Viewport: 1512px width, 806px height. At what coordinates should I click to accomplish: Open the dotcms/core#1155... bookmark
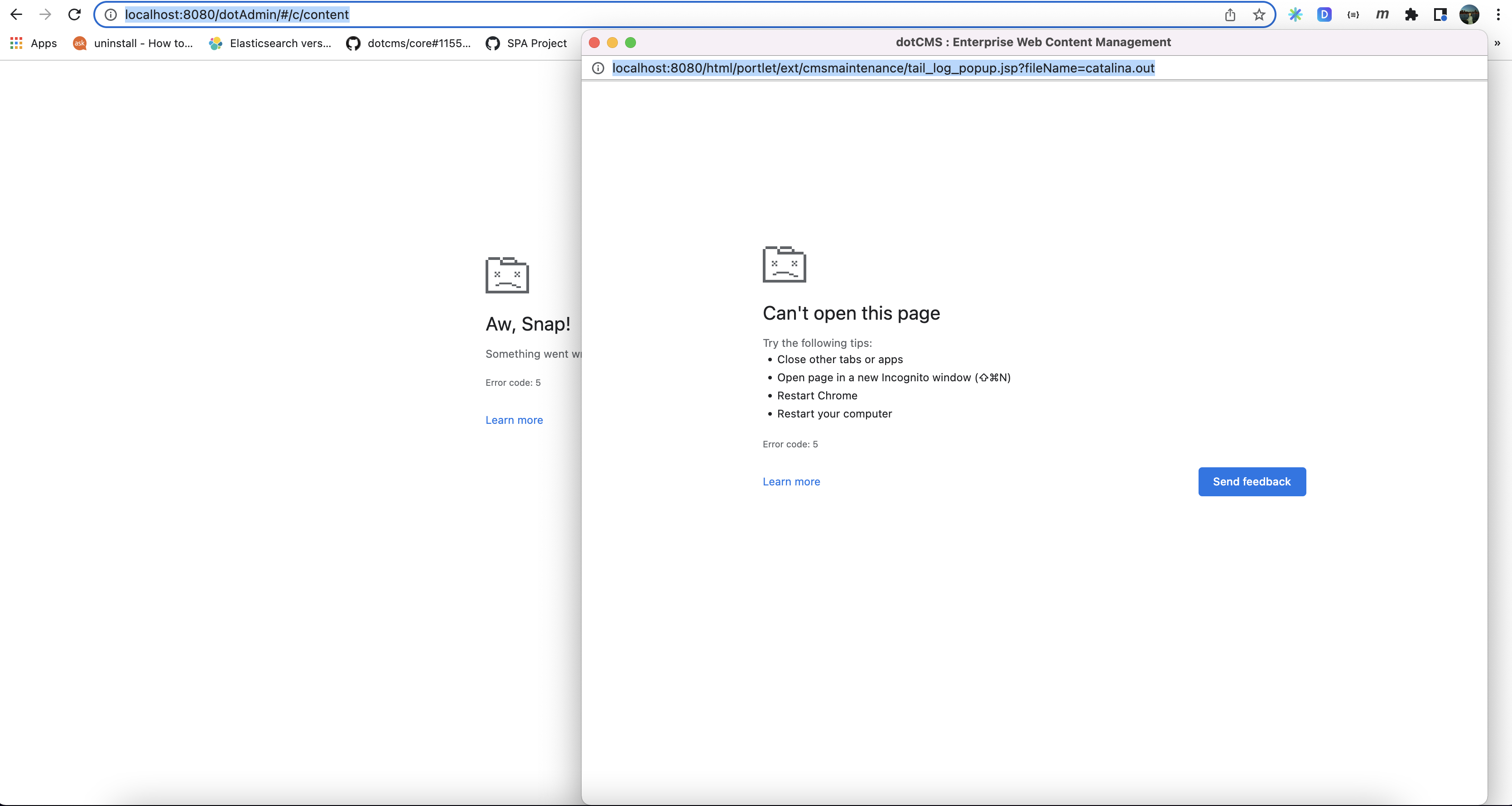(409, 43)
